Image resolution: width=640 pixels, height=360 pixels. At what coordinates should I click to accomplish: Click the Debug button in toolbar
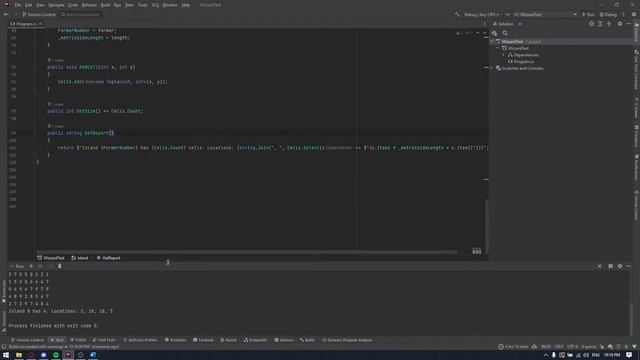tap(608, 14)
